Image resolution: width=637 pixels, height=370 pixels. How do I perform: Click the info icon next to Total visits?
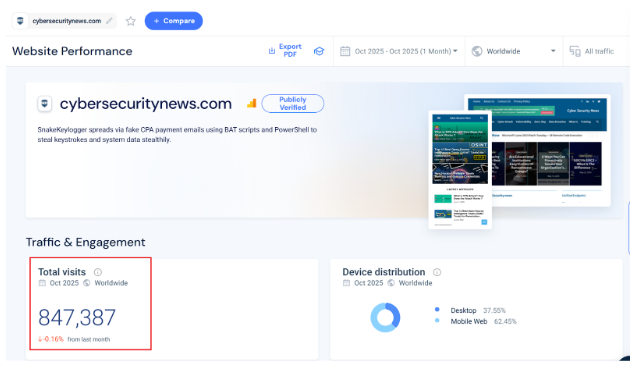click(98, 272)
